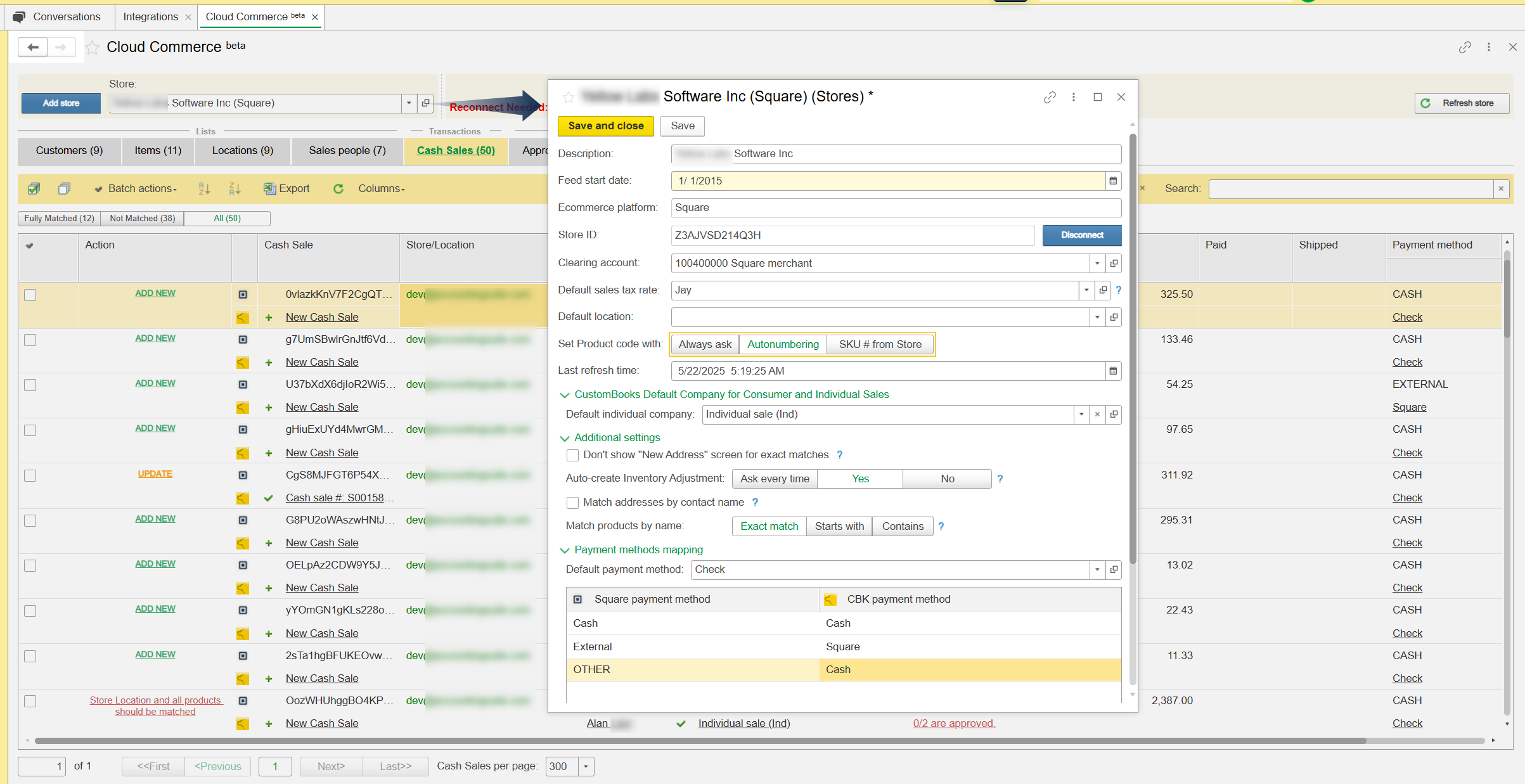The height and width of the screenshot is (784, 1525).
Task: Open Default payment method dropdown
Action: pos(1097,569)
